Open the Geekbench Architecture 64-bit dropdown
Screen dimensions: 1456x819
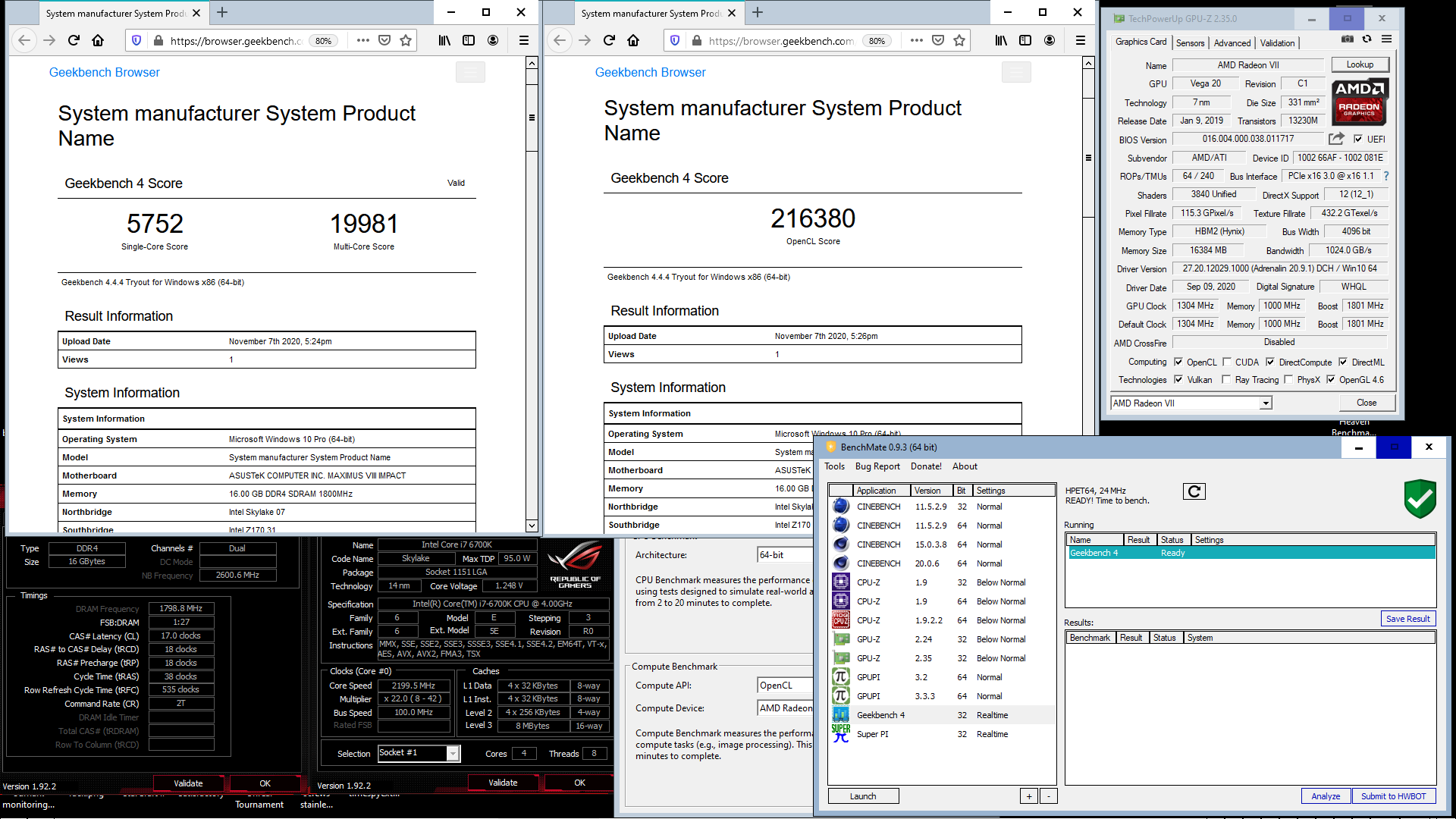(785, 555)
